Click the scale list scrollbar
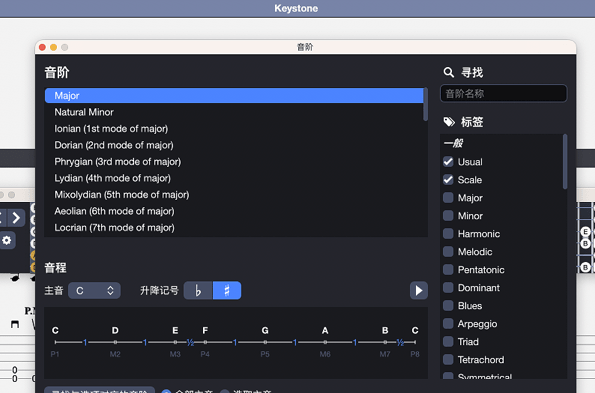The height and width of the screenshot is (393, 595). pyautogui.click(x=426, y=105)
